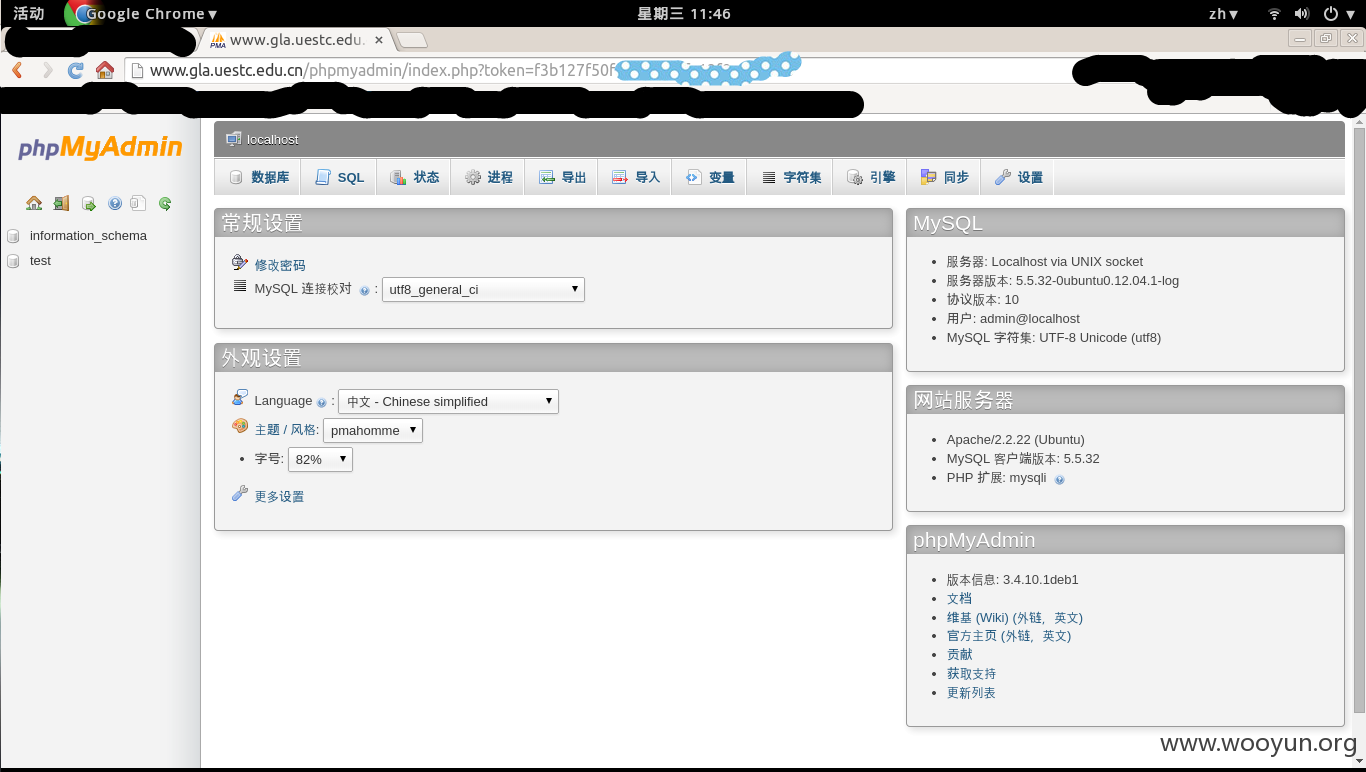Click the test database cylinder icon
The width and height of the screenshot is (1366, 772).
click(x=13, y=261)
